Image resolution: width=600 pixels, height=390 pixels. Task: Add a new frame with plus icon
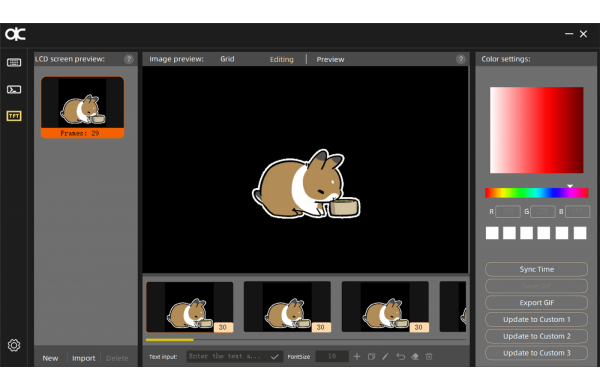357,356
